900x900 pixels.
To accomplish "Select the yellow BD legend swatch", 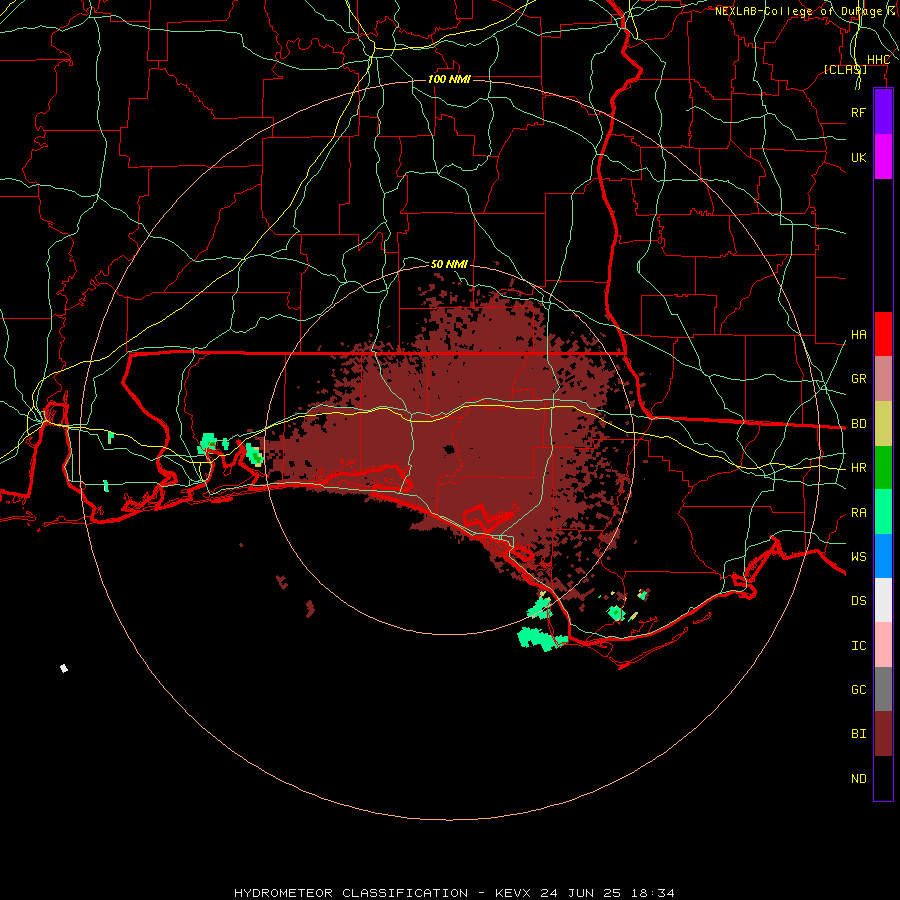I will coord(883,424).
